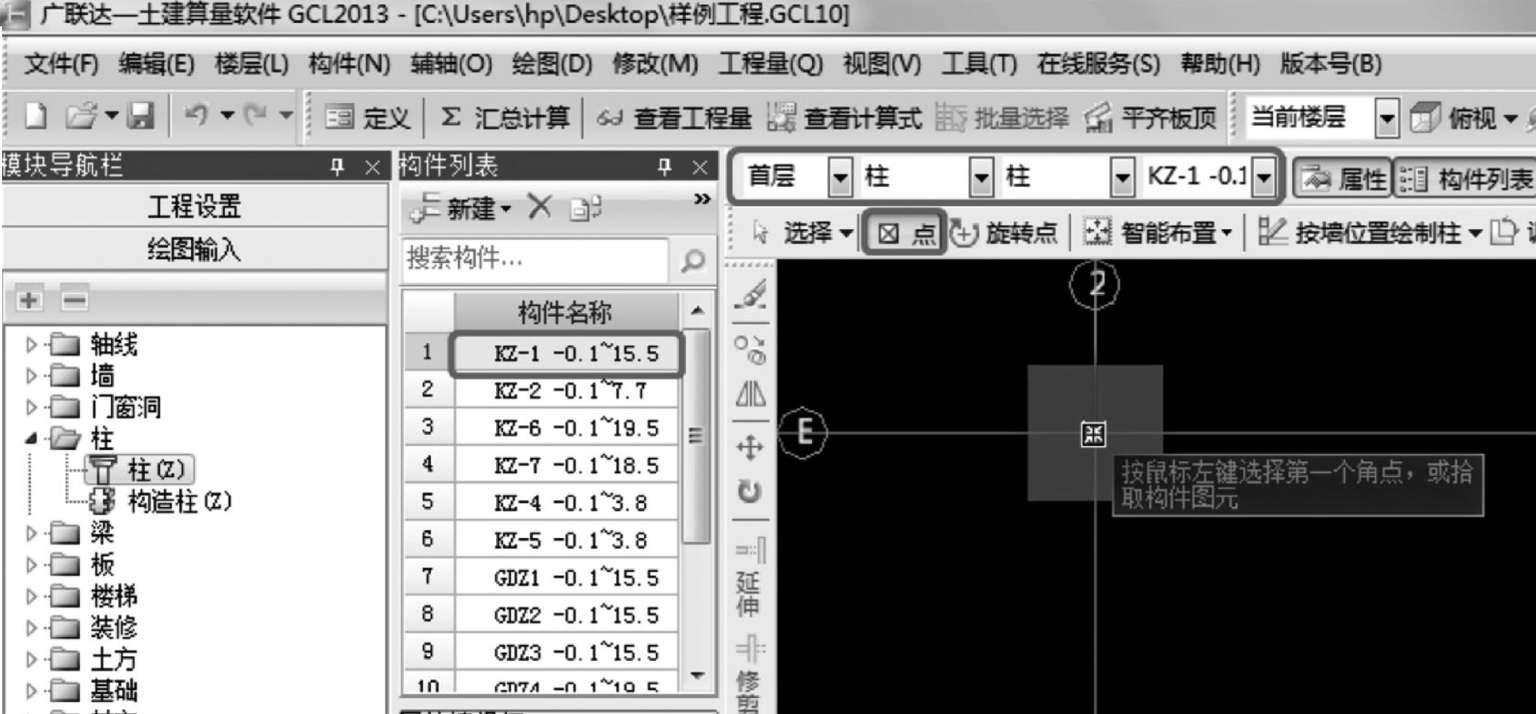Click the 属性 properties button
Viewport: 1536px width, 714px height.
coord(1341,179)
